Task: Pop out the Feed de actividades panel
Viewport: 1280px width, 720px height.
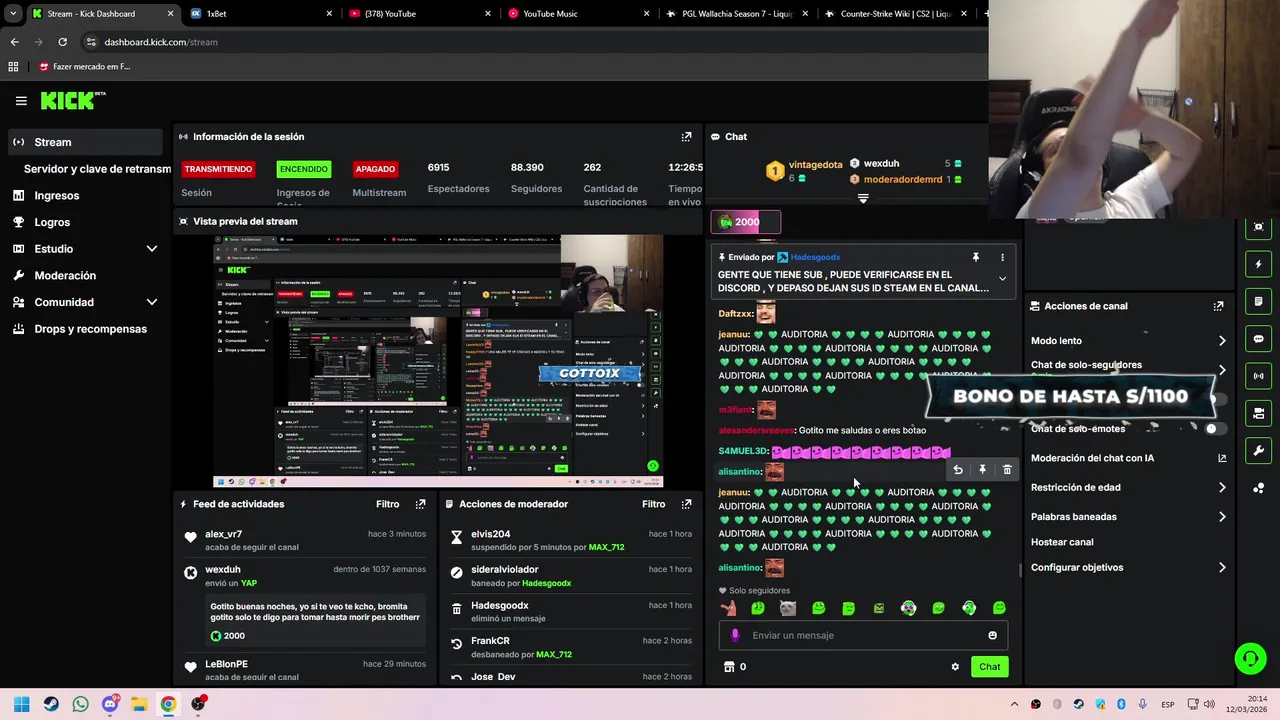Action: (x=420, y=504)
